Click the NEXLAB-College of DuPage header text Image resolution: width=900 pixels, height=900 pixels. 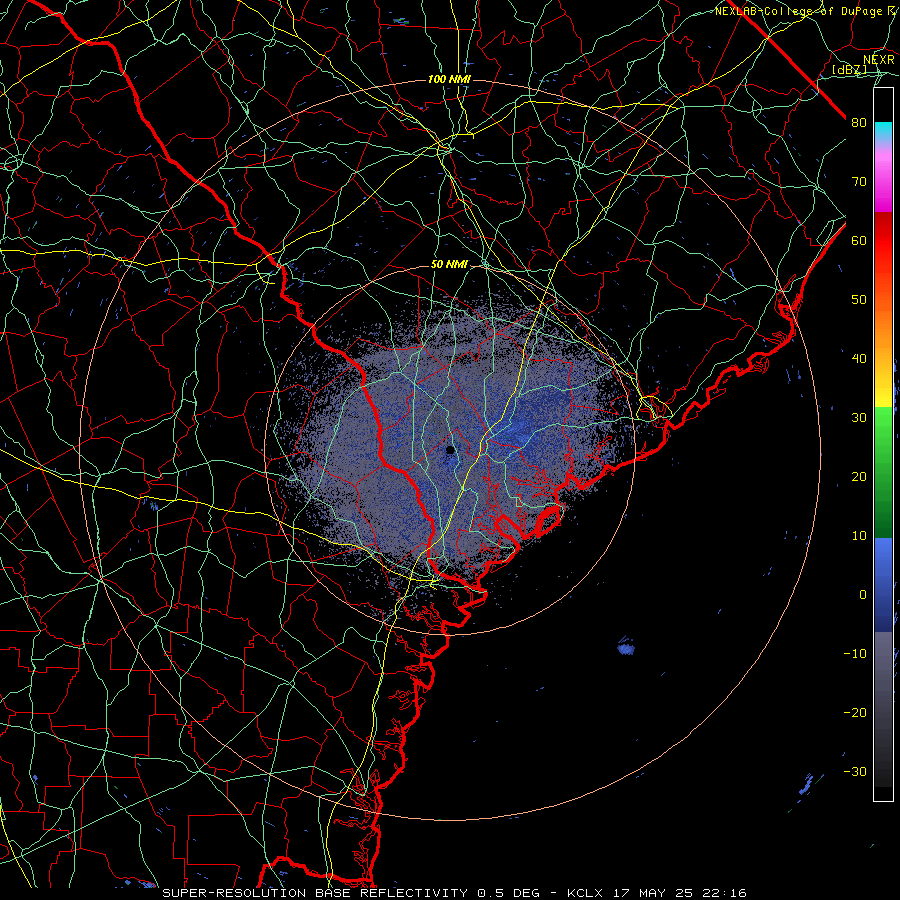(x=801, y=11)
